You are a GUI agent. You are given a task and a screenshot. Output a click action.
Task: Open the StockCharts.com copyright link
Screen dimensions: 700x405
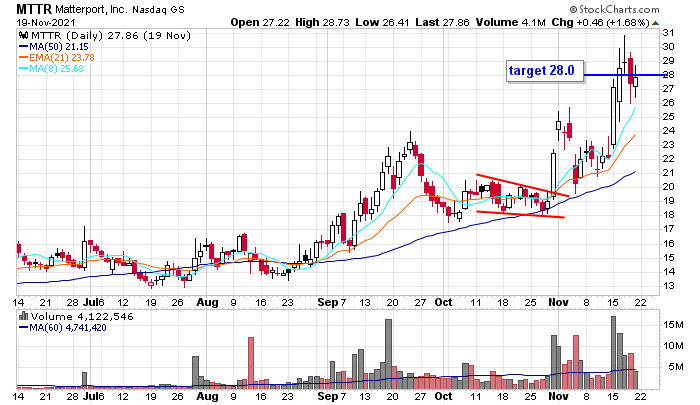point(614,9)
